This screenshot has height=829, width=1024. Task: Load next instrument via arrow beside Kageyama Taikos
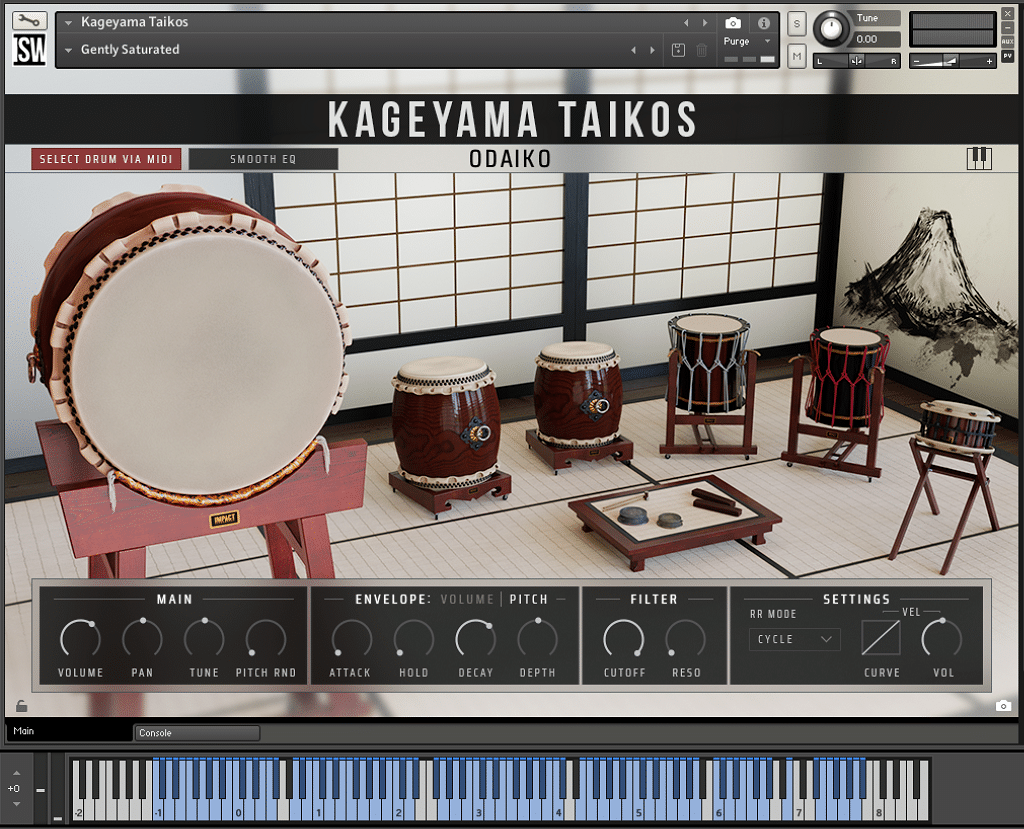click(x=705, y=23)
